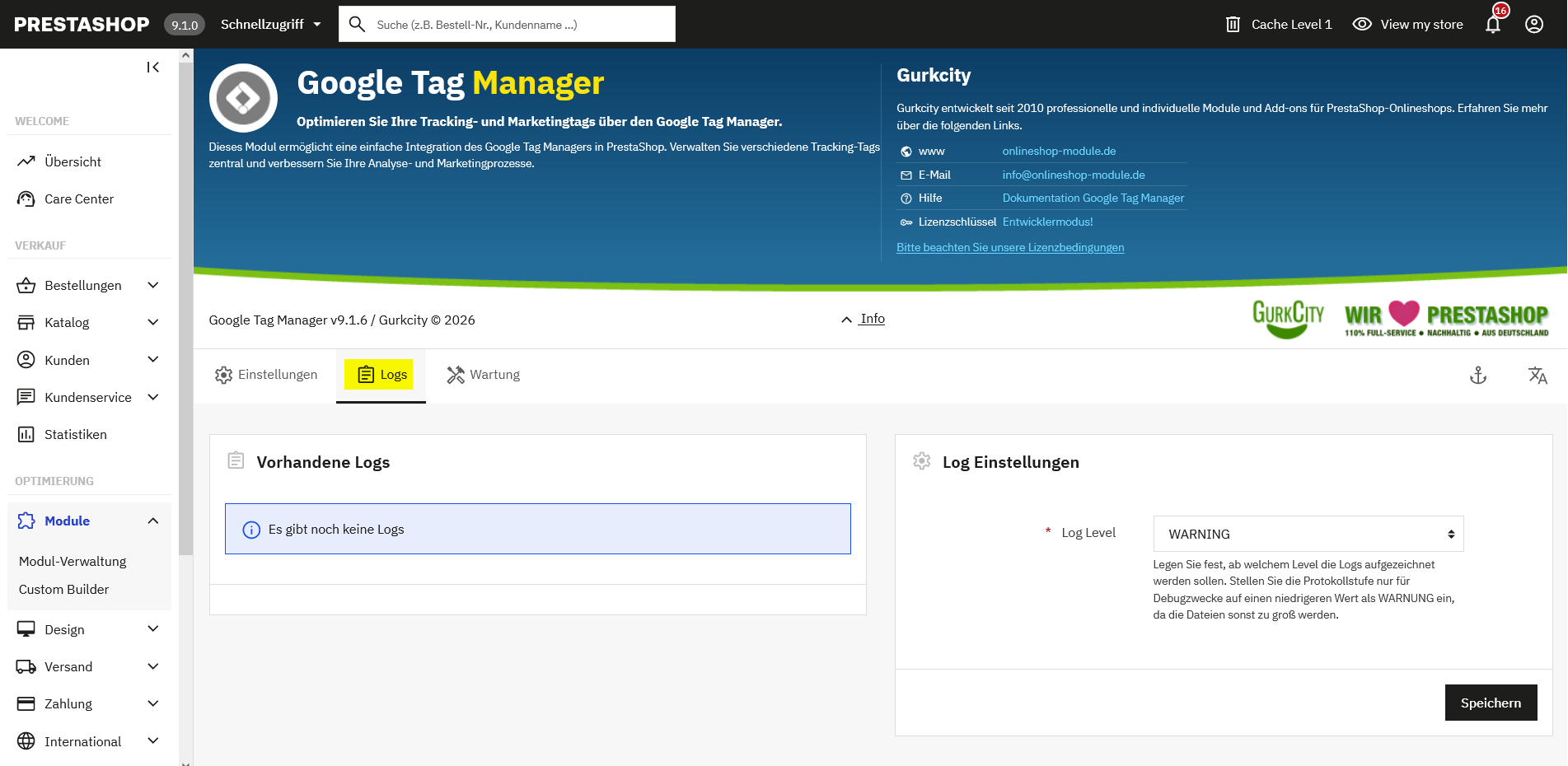Screen dimensions: 1568x766
Task: Open the user profile account icon
Action: coord(1534,25)
